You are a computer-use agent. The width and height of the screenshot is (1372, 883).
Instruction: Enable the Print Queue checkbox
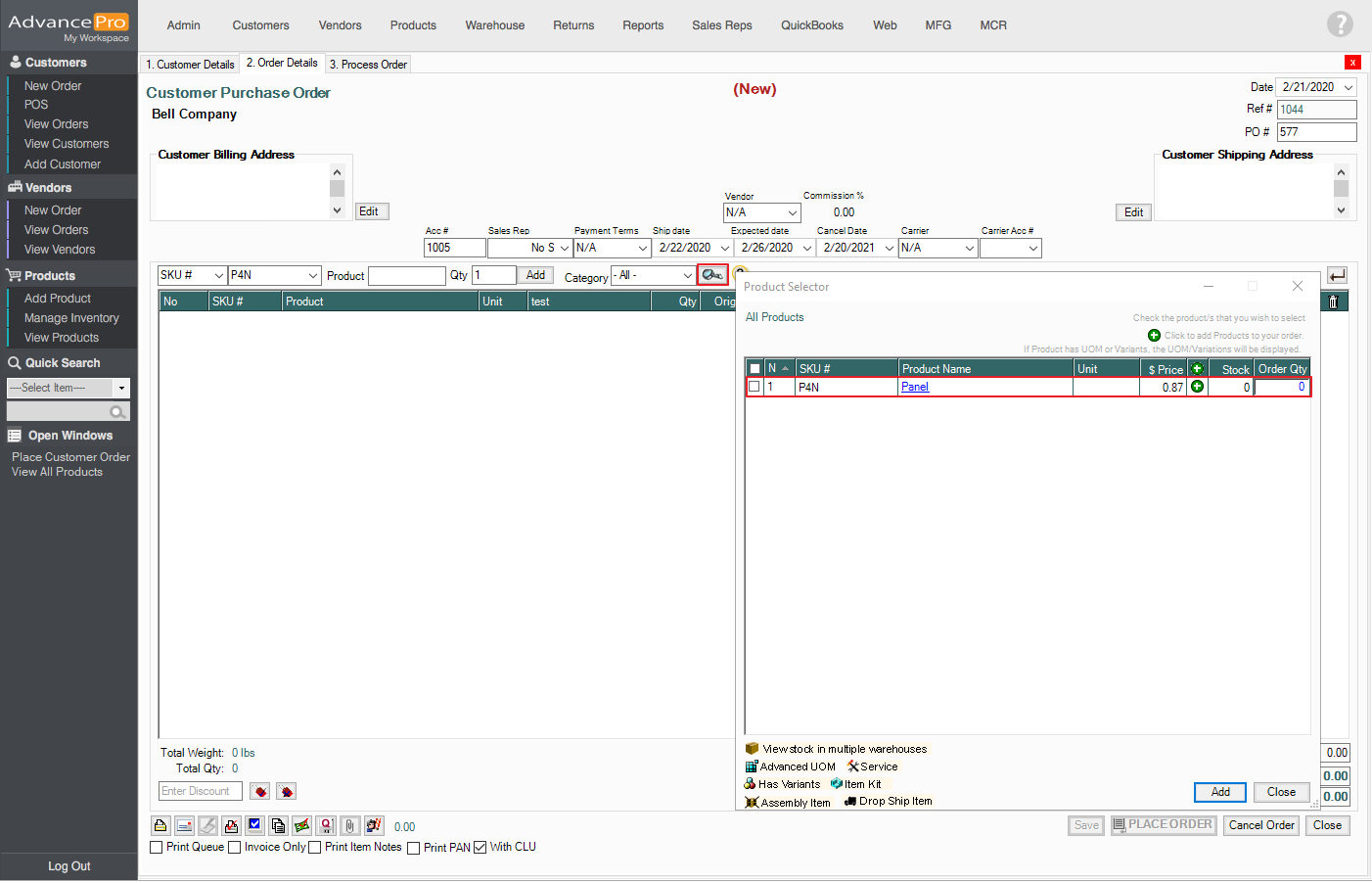pos(157,848)
